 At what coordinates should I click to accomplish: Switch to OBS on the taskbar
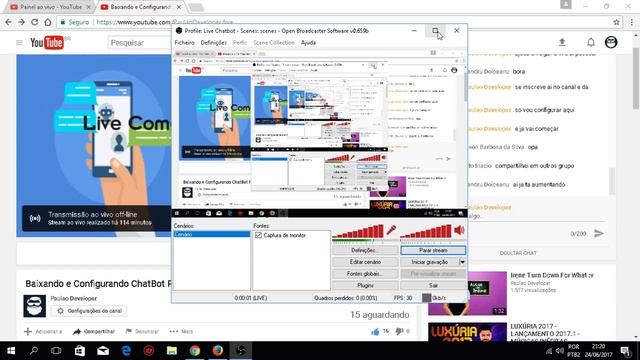[241, 351]
